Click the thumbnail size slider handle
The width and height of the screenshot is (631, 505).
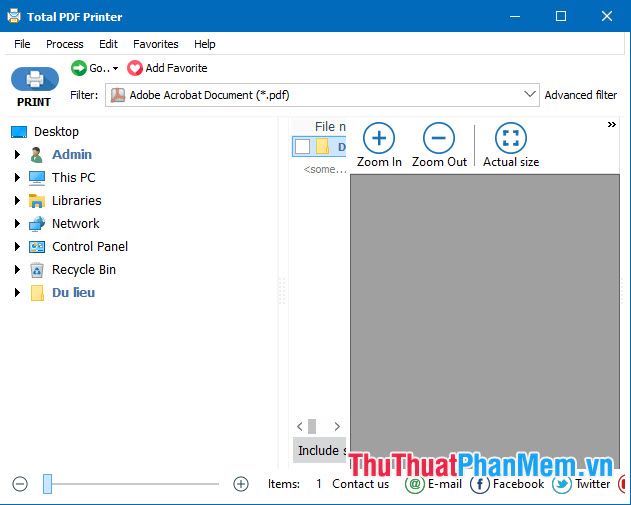47,484
